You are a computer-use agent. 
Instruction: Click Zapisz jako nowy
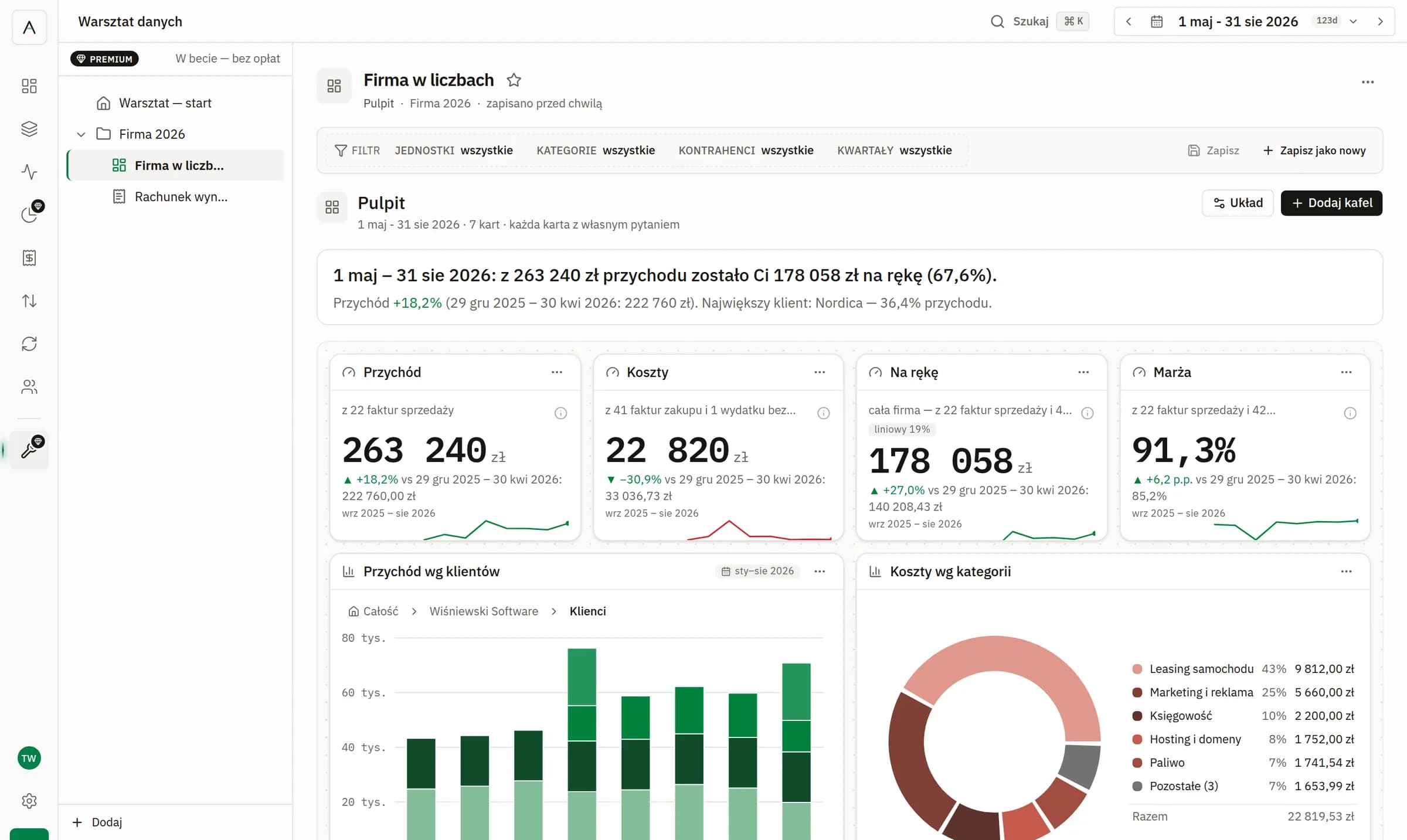tap(1314, 151)
